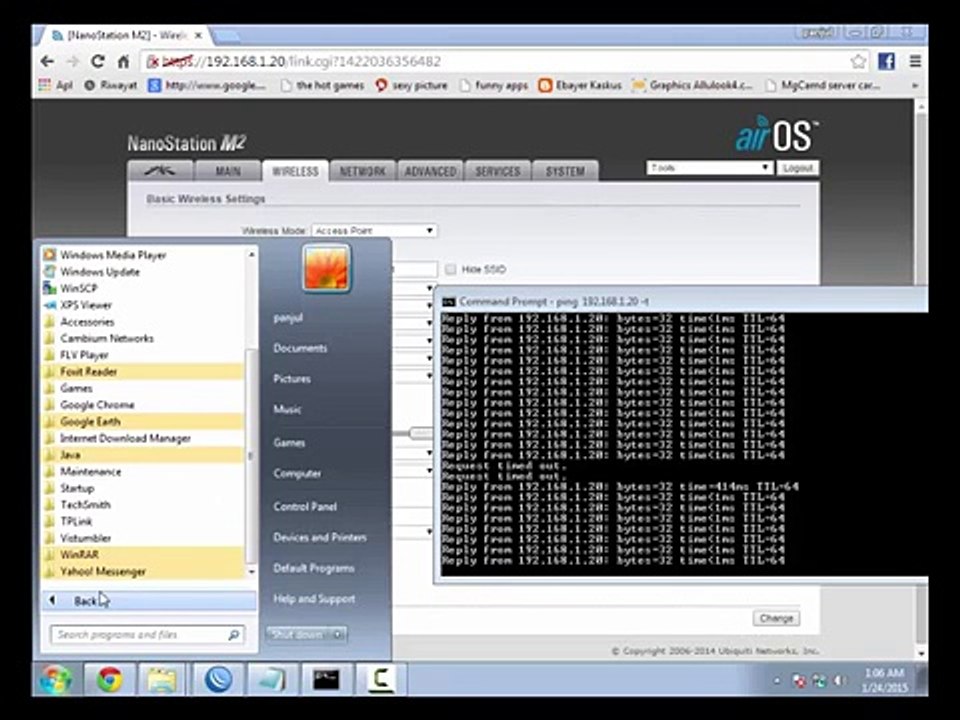Open Control Panel from the Start menu
This screenshot has width=960, height=720.
click(305, 506)
